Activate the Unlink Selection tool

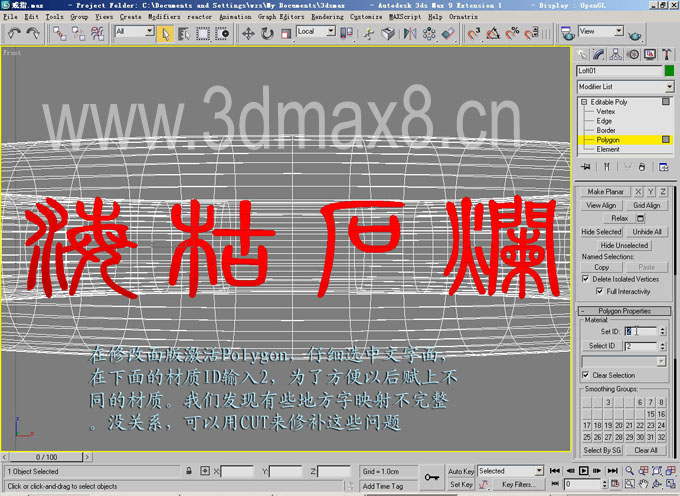(x=78, y=33)
